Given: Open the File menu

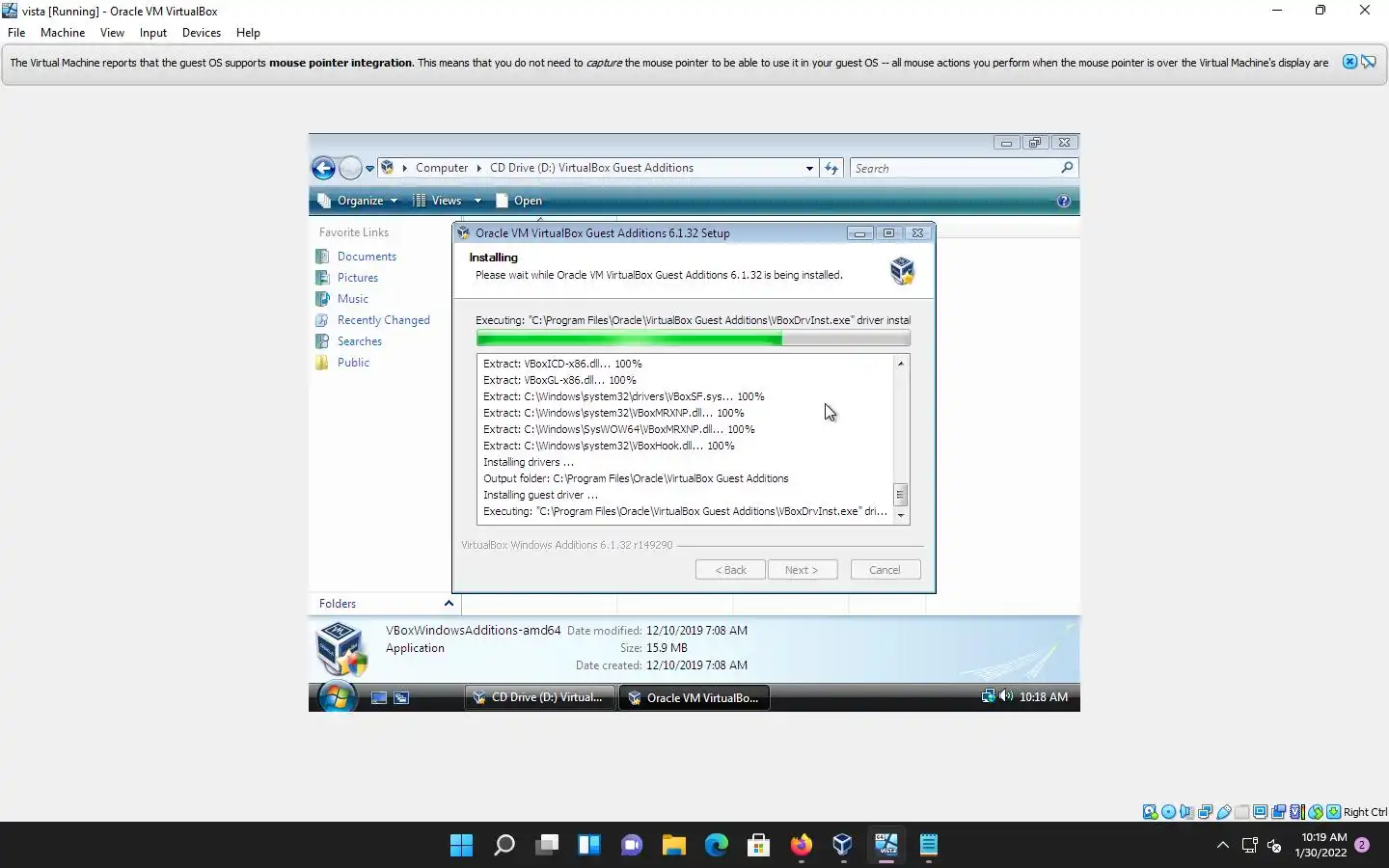Looking at the screenshot, I should [x=16, y=32].
